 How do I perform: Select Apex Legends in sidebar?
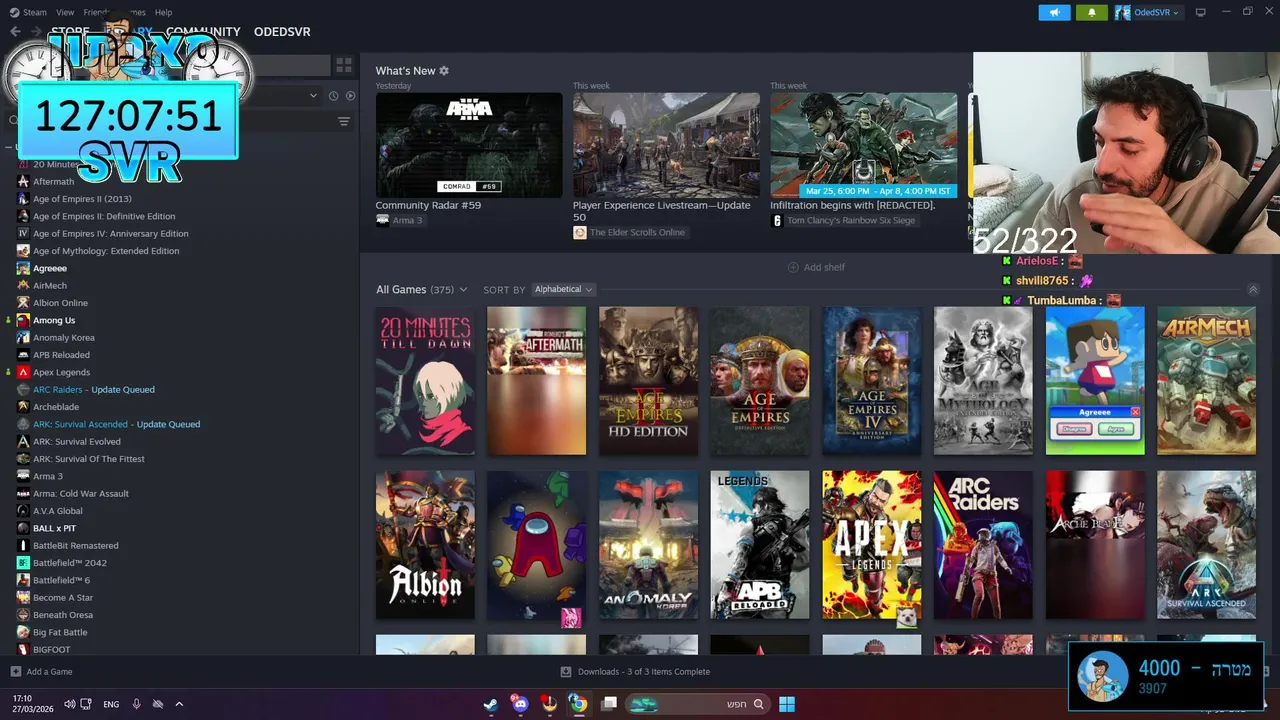tap(61, 372)
